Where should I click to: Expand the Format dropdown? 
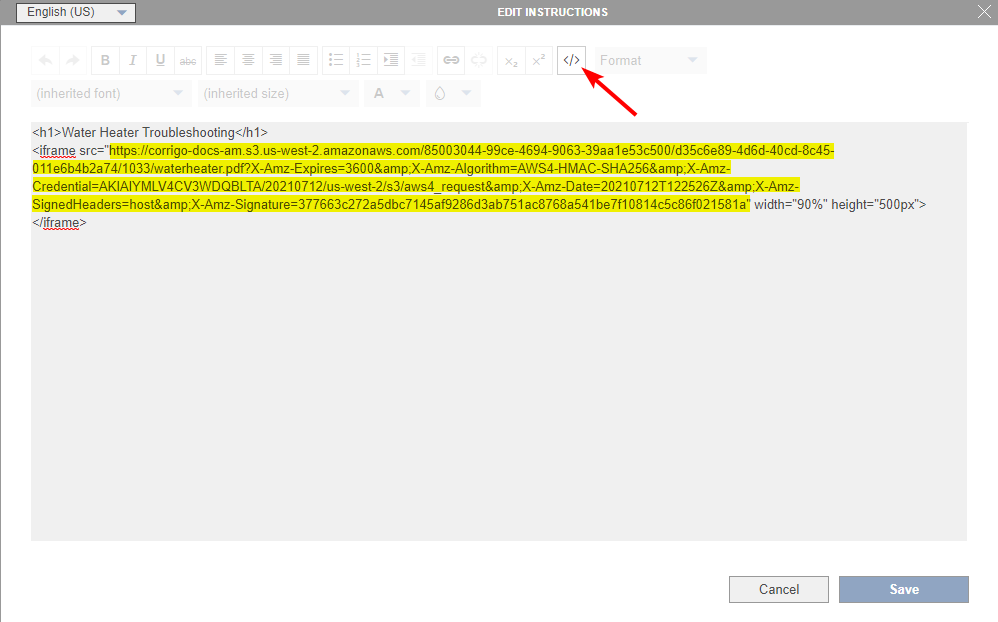pyautogui.click(x=650, y=60)
